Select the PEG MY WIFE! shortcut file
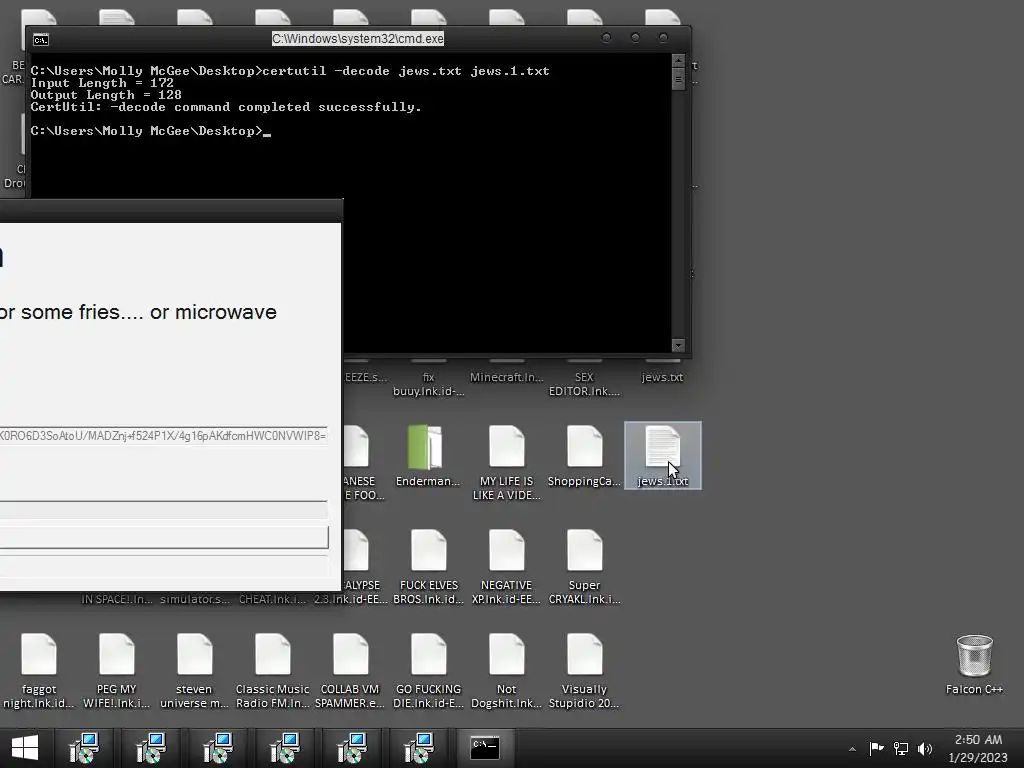Viewport: 1024px width, 768px height. click(116, 671)
